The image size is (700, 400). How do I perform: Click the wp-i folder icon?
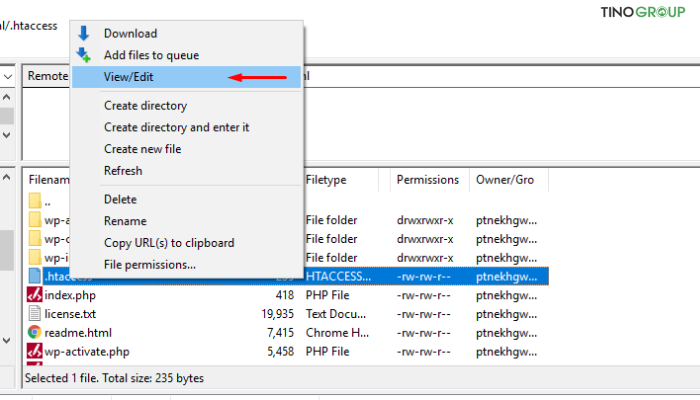[35, 257]
